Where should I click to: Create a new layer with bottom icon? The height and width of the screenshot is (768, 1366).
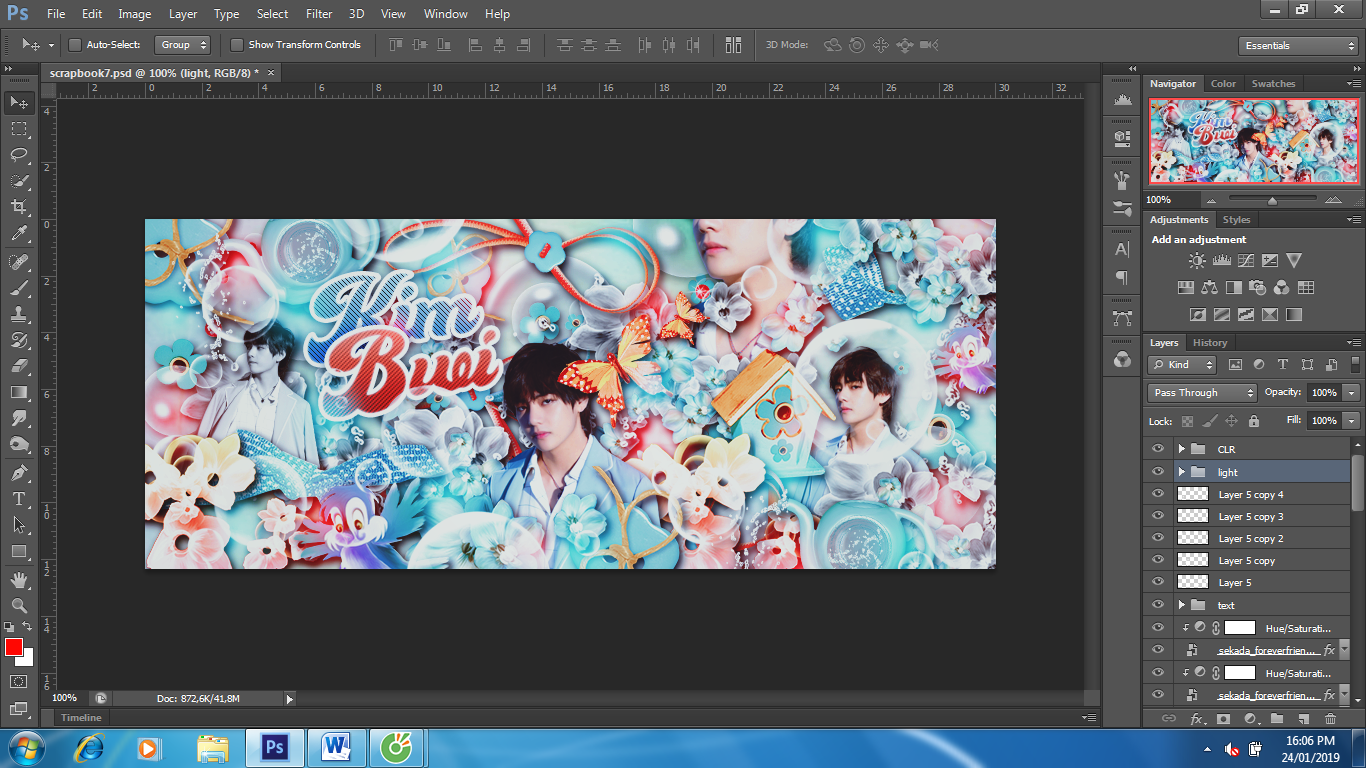pos(1303,718)
